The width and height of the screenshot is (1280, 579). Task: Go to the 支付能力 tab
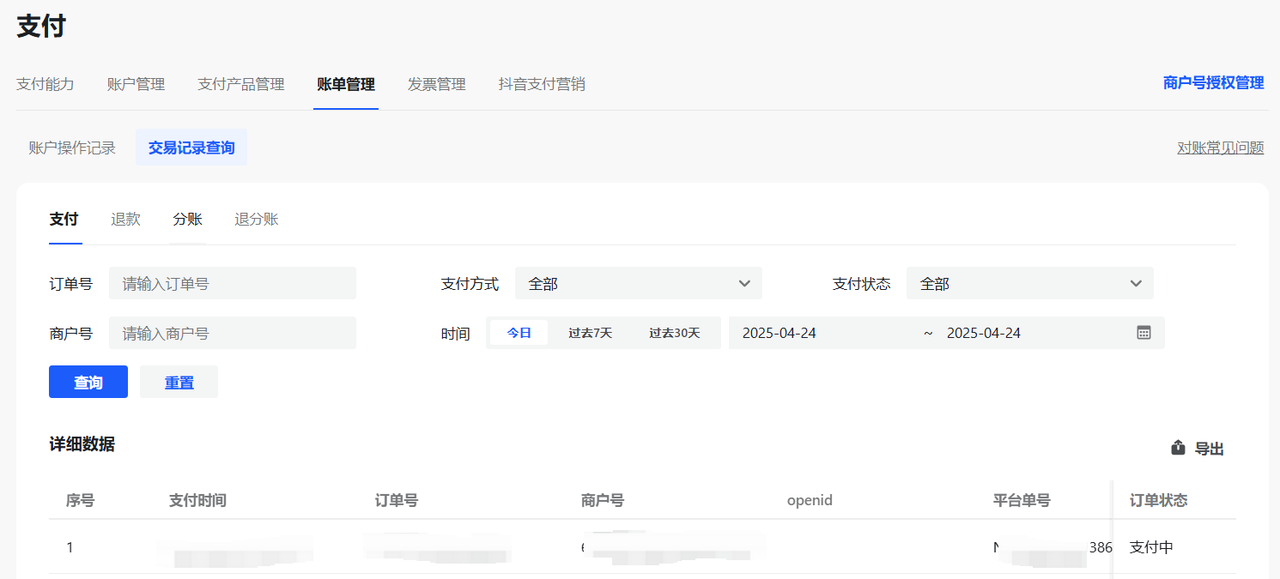(x=45, y=84)
